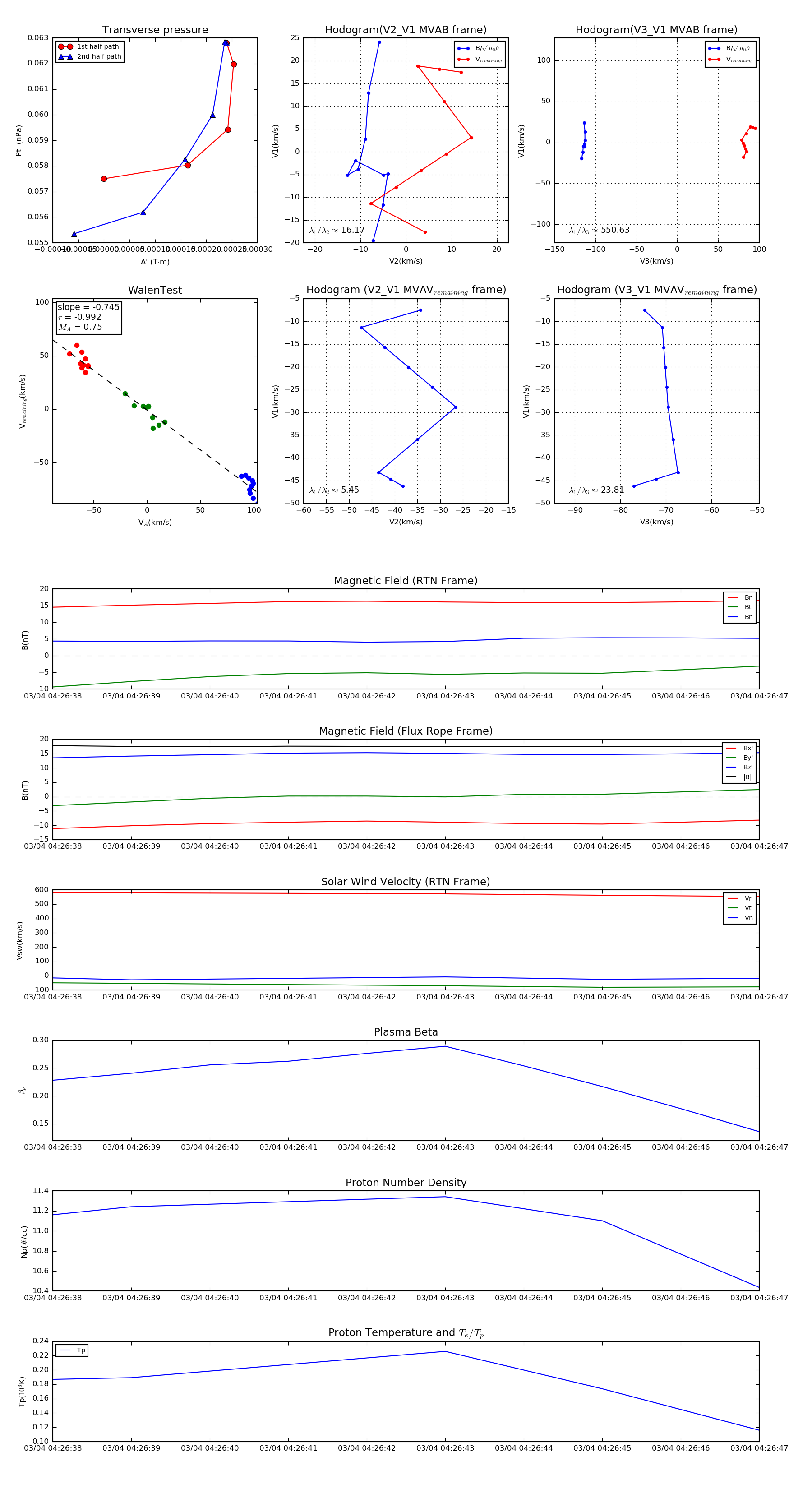Click the Bz' legend entry
Image resolution: width=812 pixels, height=1489 pixels.
pyautogui.click(x=739, y=768)
